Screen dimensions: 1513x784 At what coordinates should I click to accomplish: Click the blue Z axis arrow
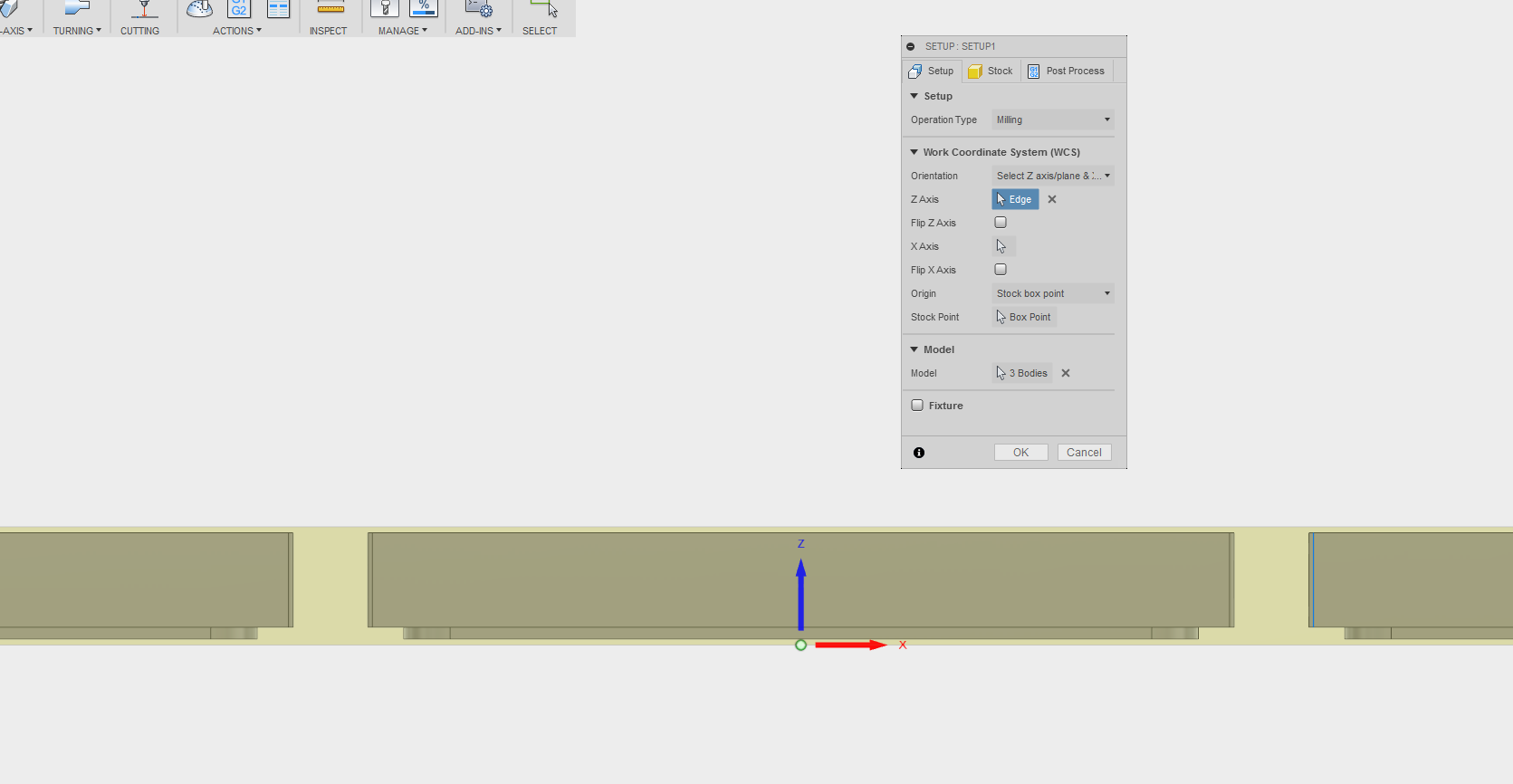800,594
